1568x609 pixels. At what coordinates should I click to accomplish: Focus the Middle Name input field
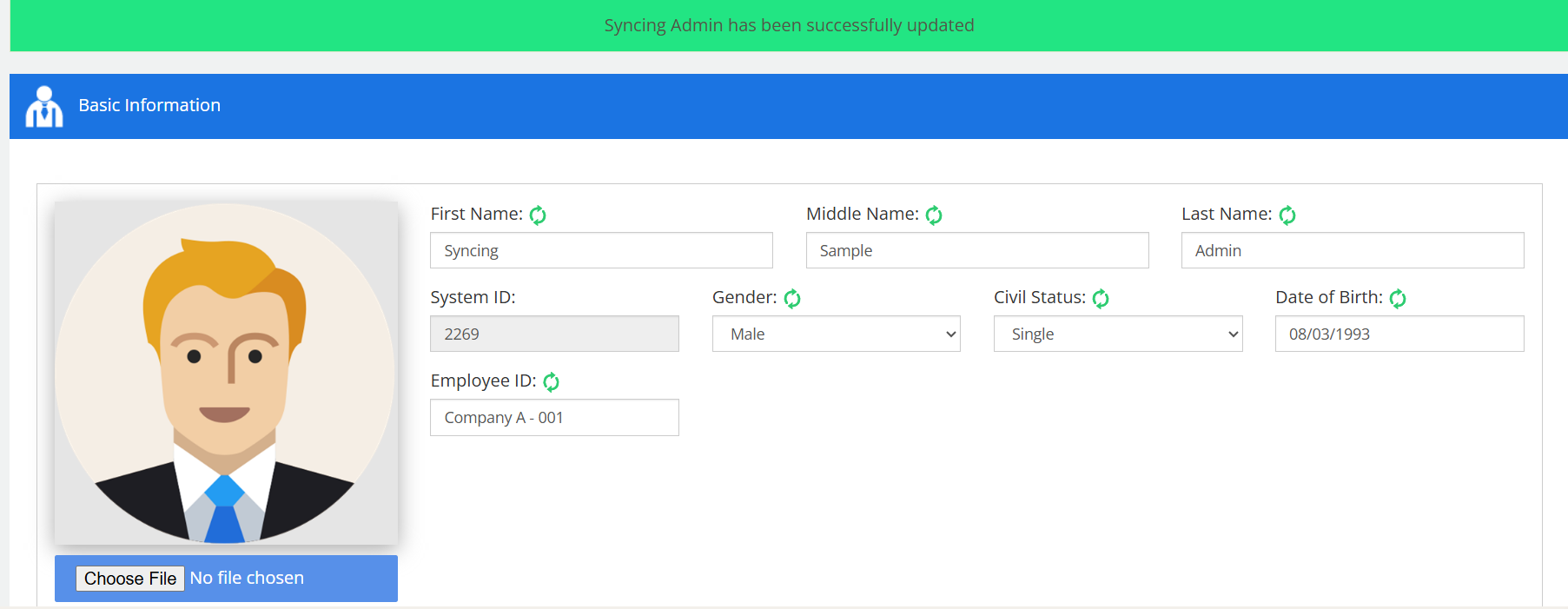976,250
